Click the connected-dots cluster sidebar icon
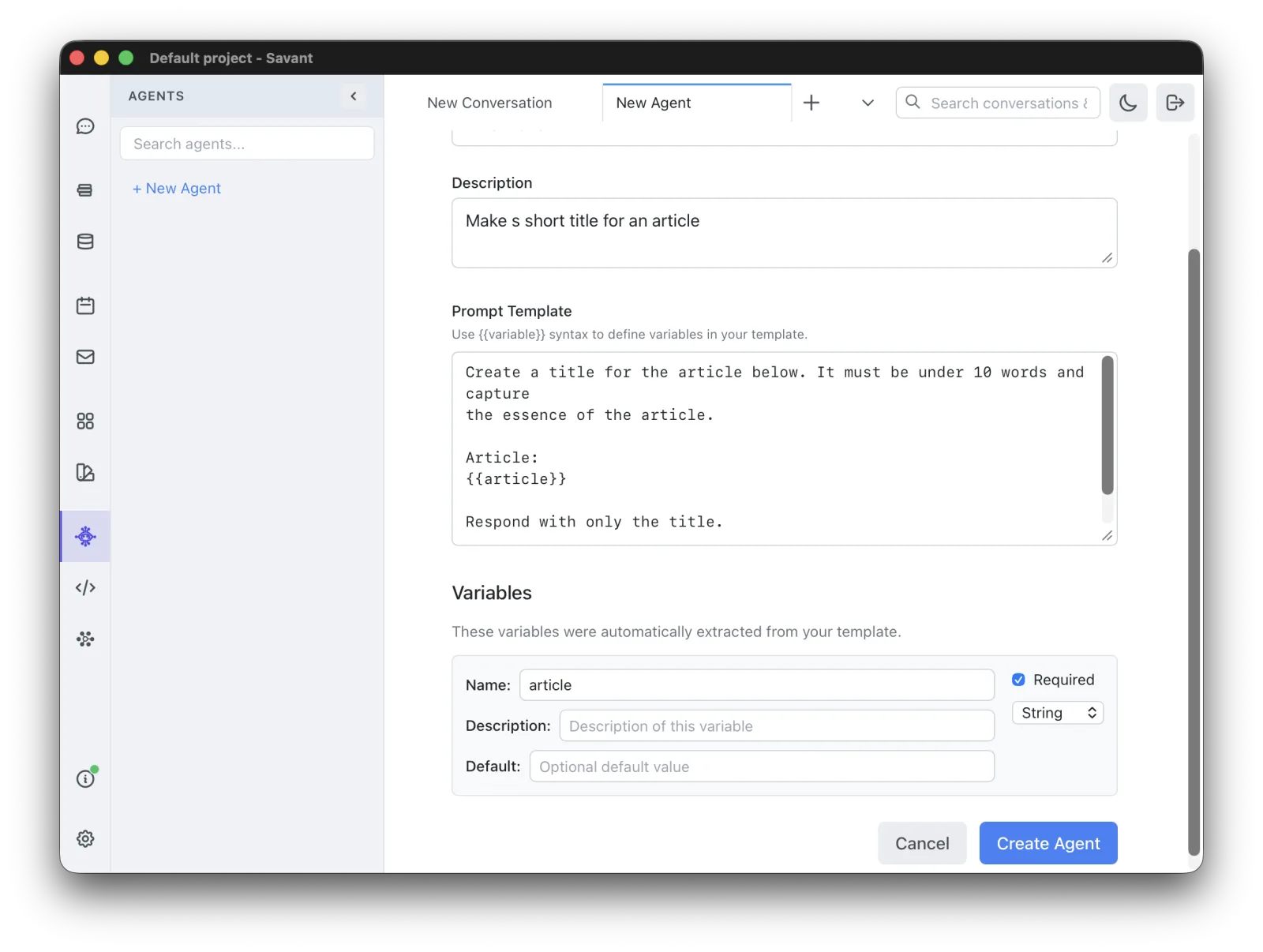Viewport: 1263px width, 952px height. [x=85, y=639]
